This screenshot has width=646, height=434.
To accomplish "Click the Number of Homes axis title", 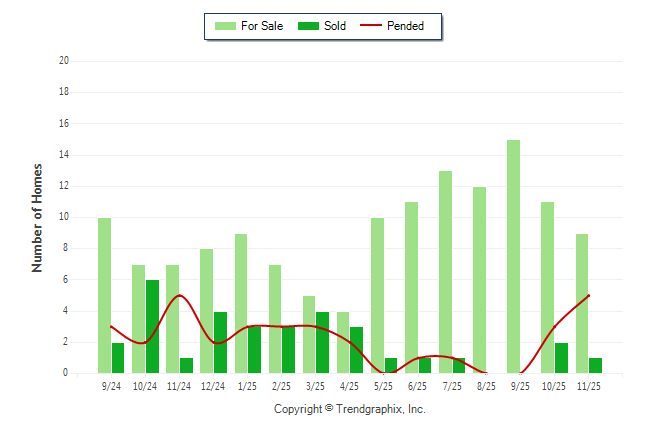I will [x=37, y=217].
